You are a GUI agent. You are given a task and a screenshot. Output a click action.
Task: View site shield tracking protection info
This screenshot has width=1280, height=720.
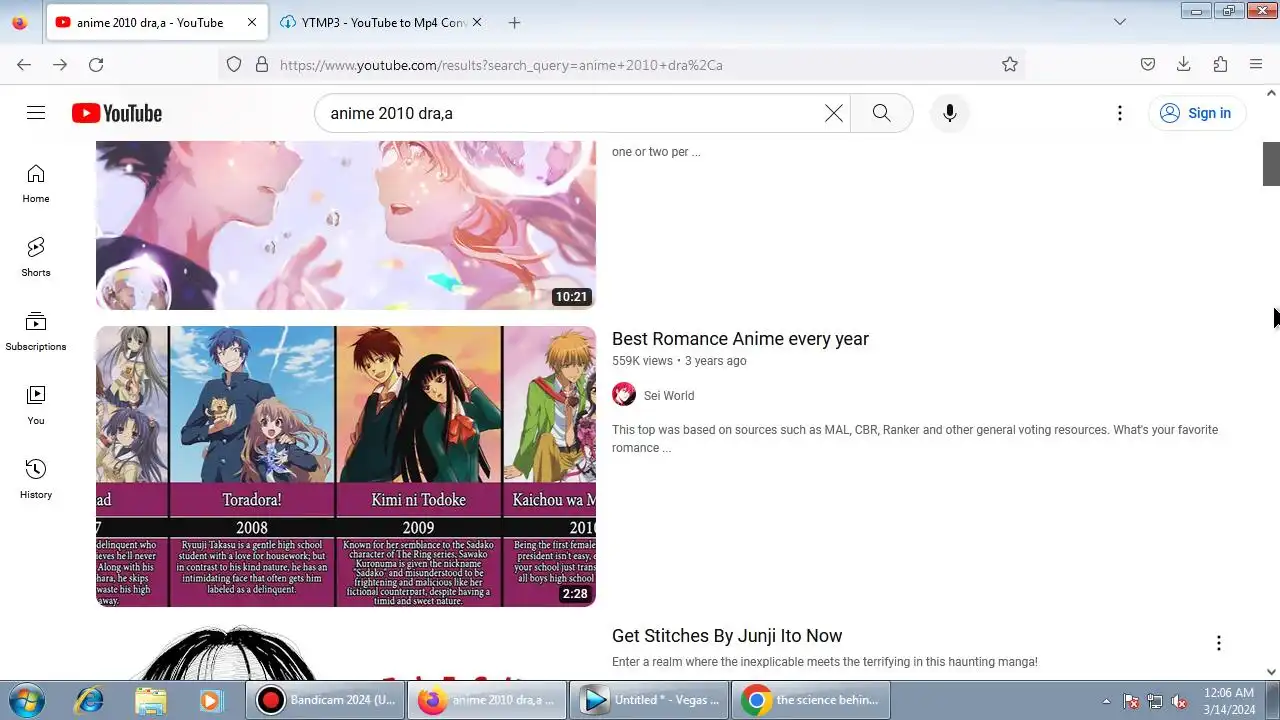pos(234,64)
